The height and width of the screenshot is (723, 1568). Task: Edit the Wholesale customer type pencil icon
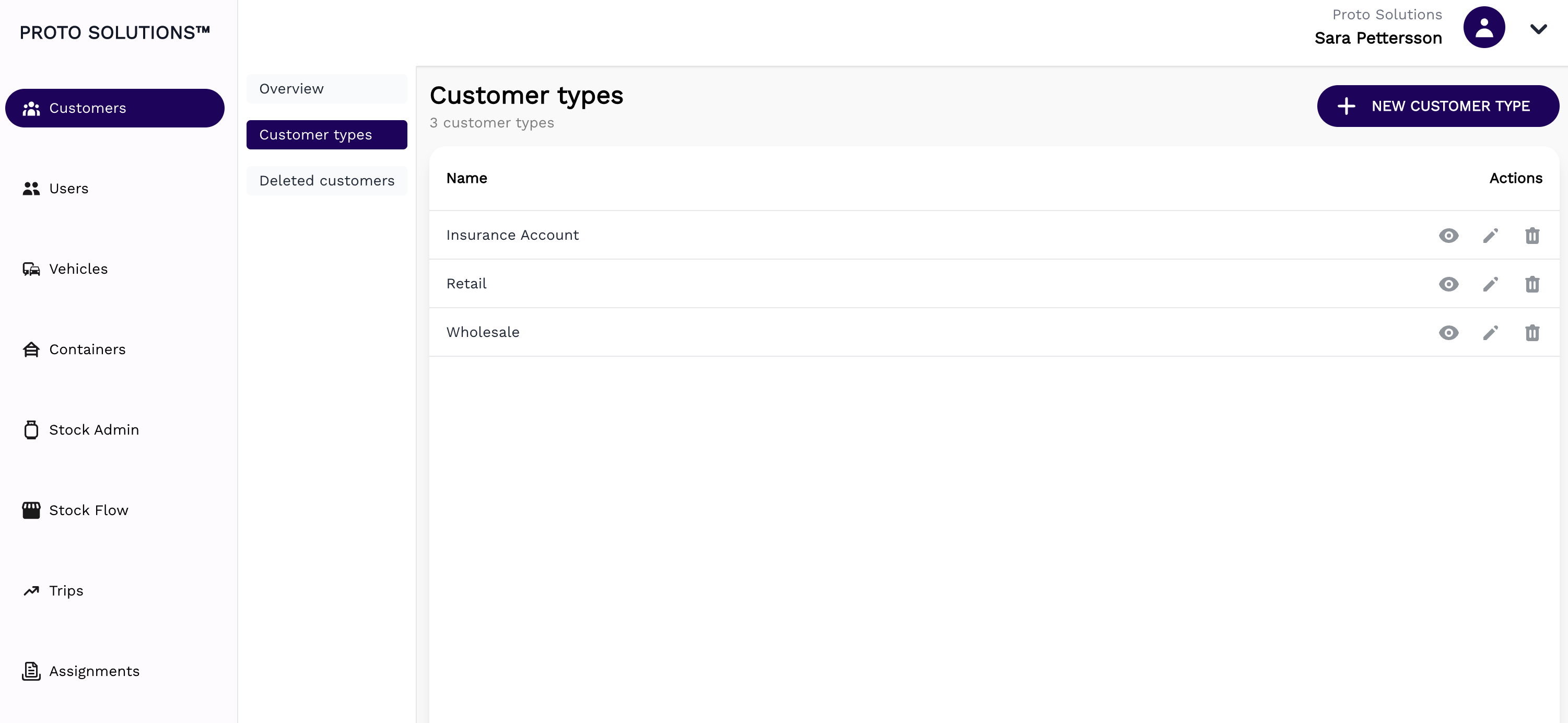1490,333
